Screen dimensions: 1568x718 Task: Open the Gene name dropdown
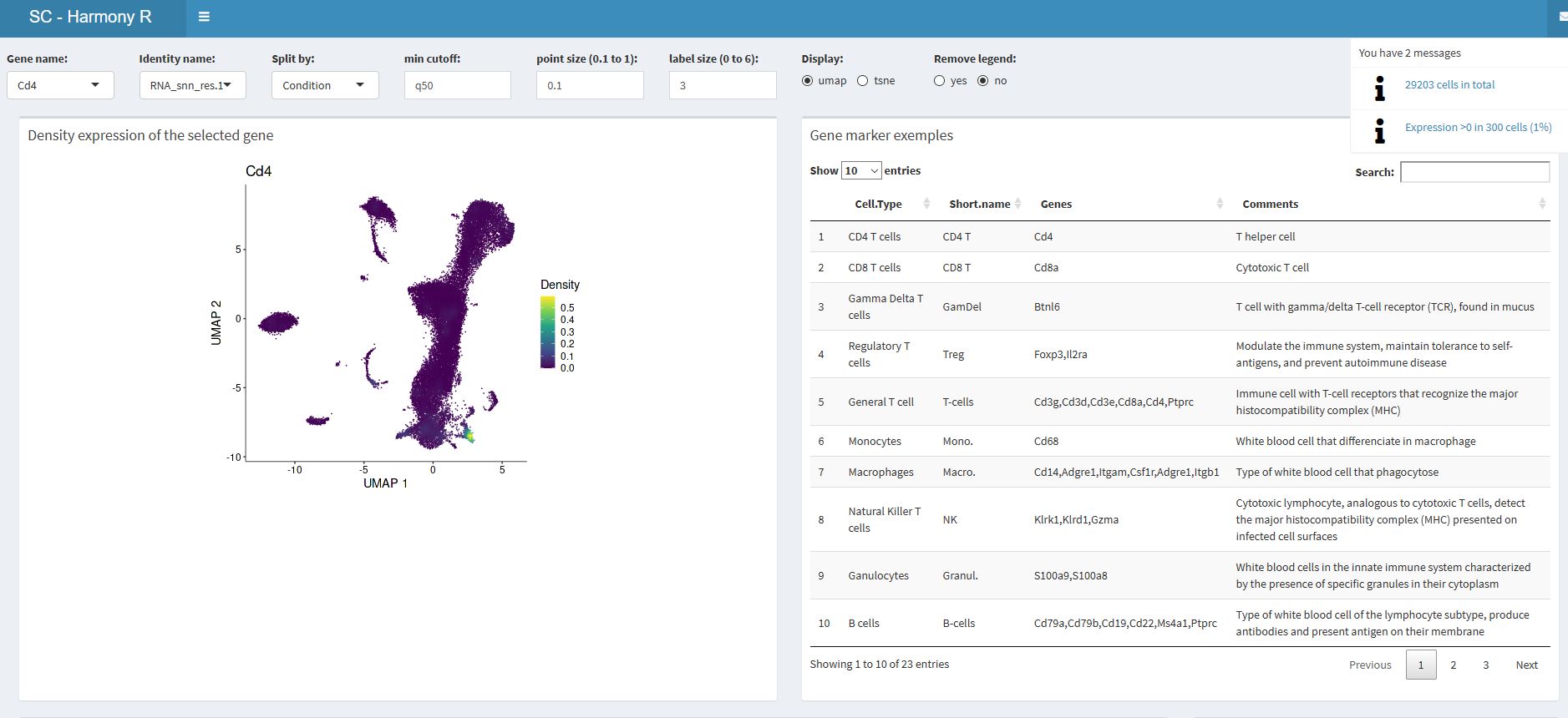pyautogui.click(x=60, y=85)
